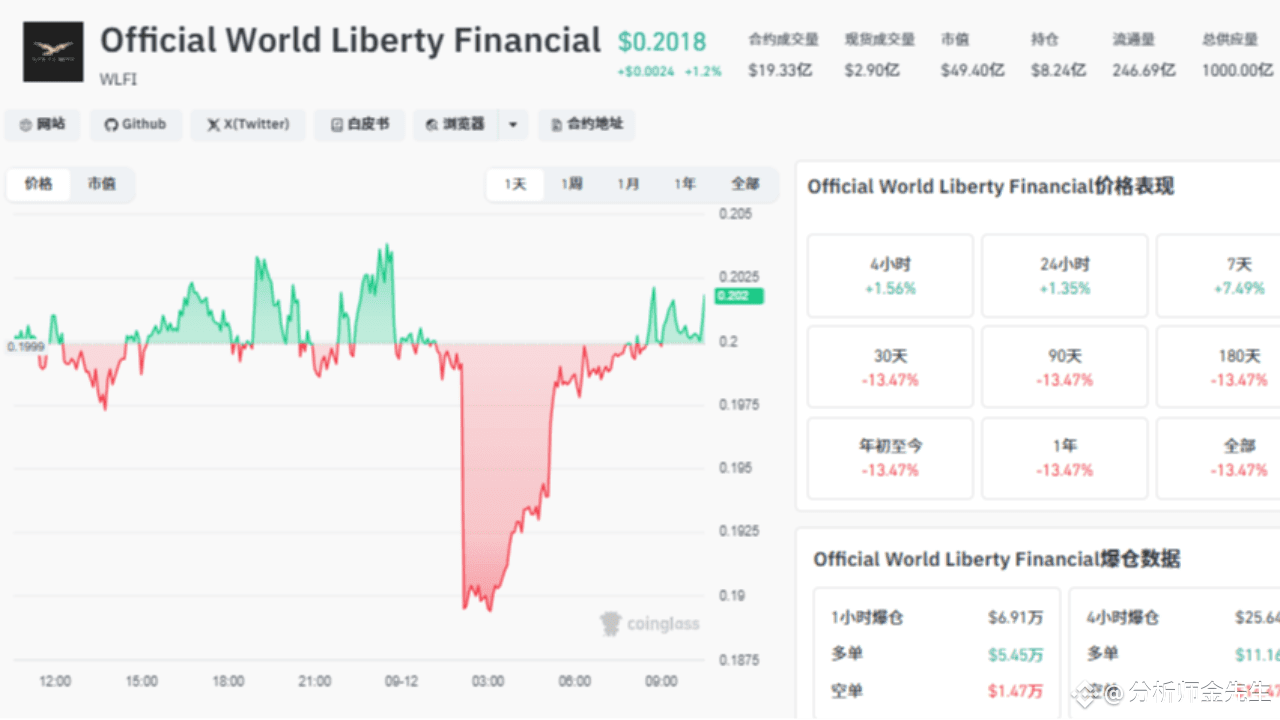Switch chart to 市值 view

pyautogui.click(x=101, y=184)
